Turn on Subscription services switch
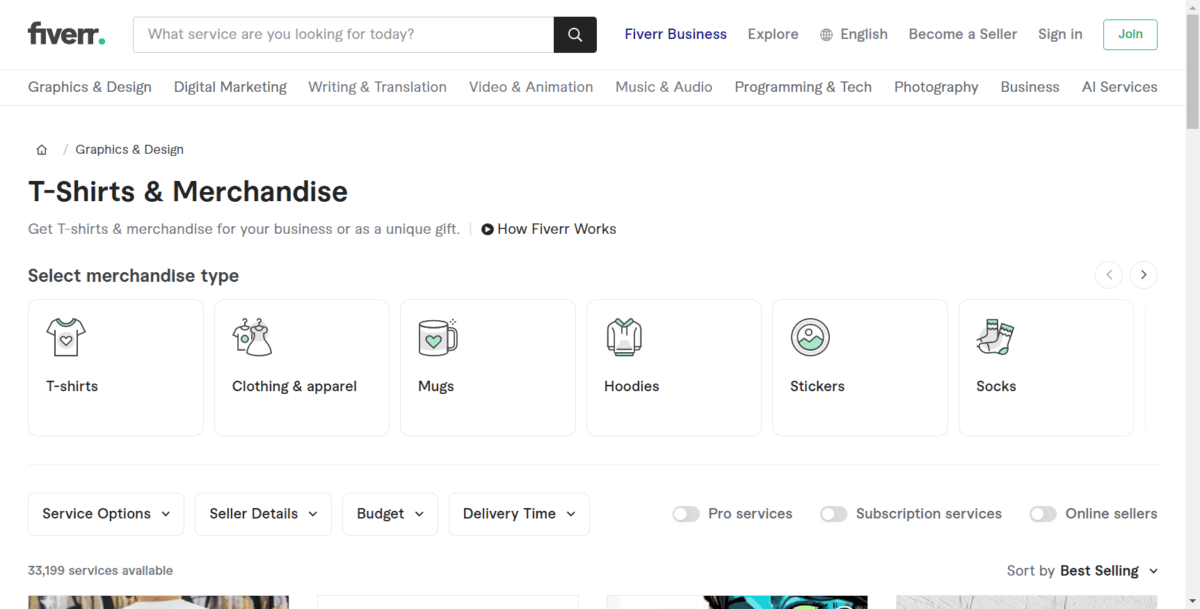Image resolution: width=1200 pixels, height=609 pixels. click(834, 514)
